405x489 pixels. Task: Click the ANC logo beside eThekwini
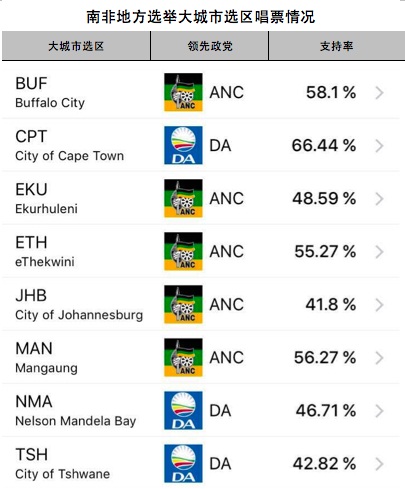[x=183, y=251]
